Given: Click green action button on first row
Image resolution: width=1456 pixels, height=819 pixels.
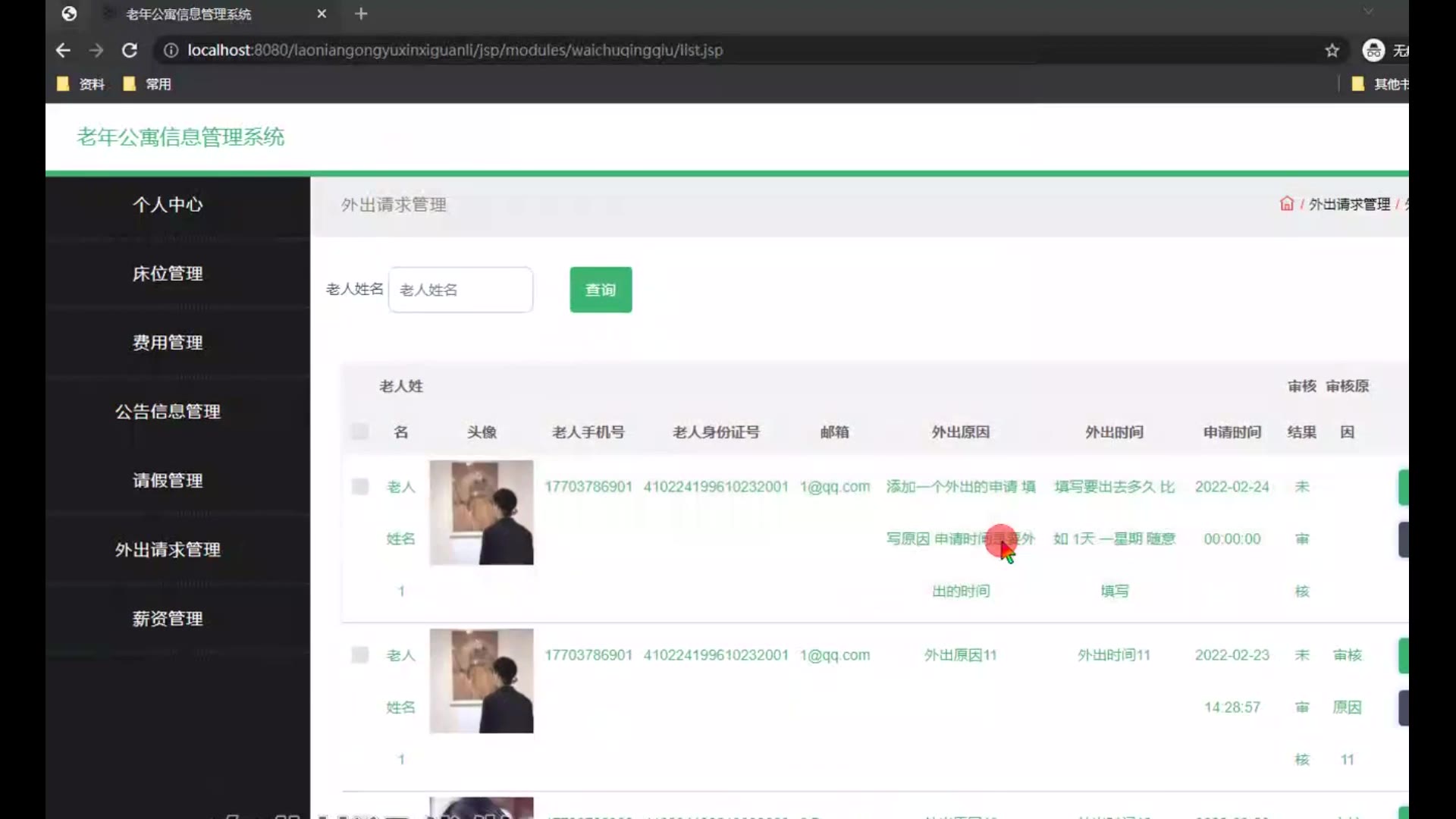Looking at the screenshot, I should click(1404, 488).
